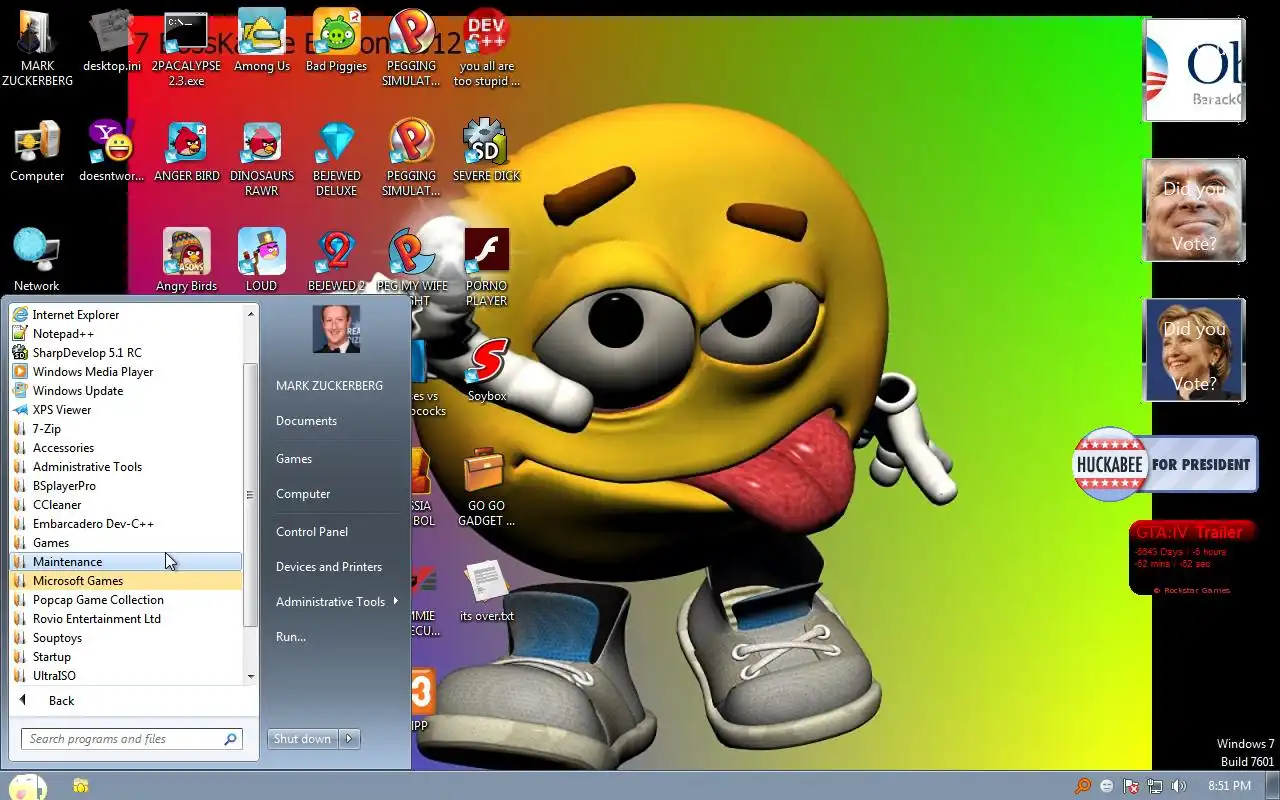Expand the 7-Zip folder
1280x800 pixels.
126,428
